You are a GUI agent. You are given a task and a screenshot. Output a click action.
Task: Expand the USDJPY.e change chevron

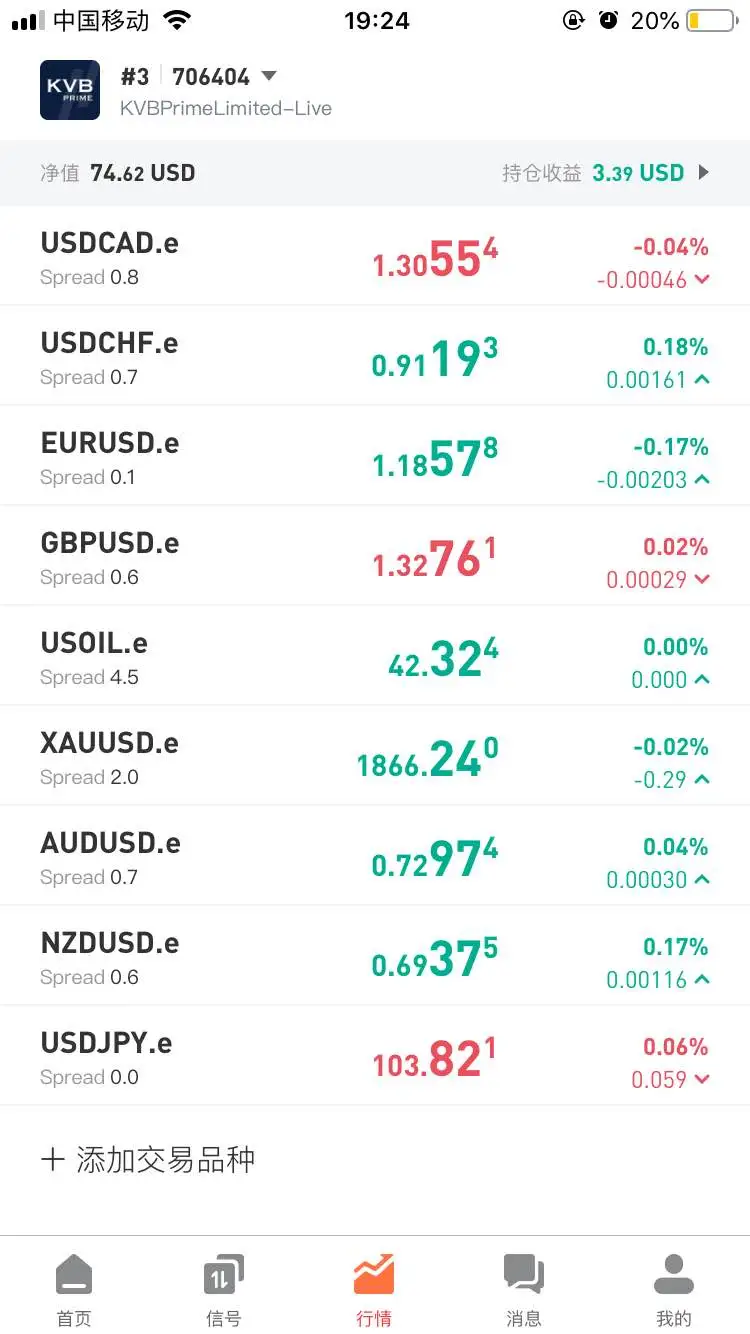click(x=702, y=1080)
